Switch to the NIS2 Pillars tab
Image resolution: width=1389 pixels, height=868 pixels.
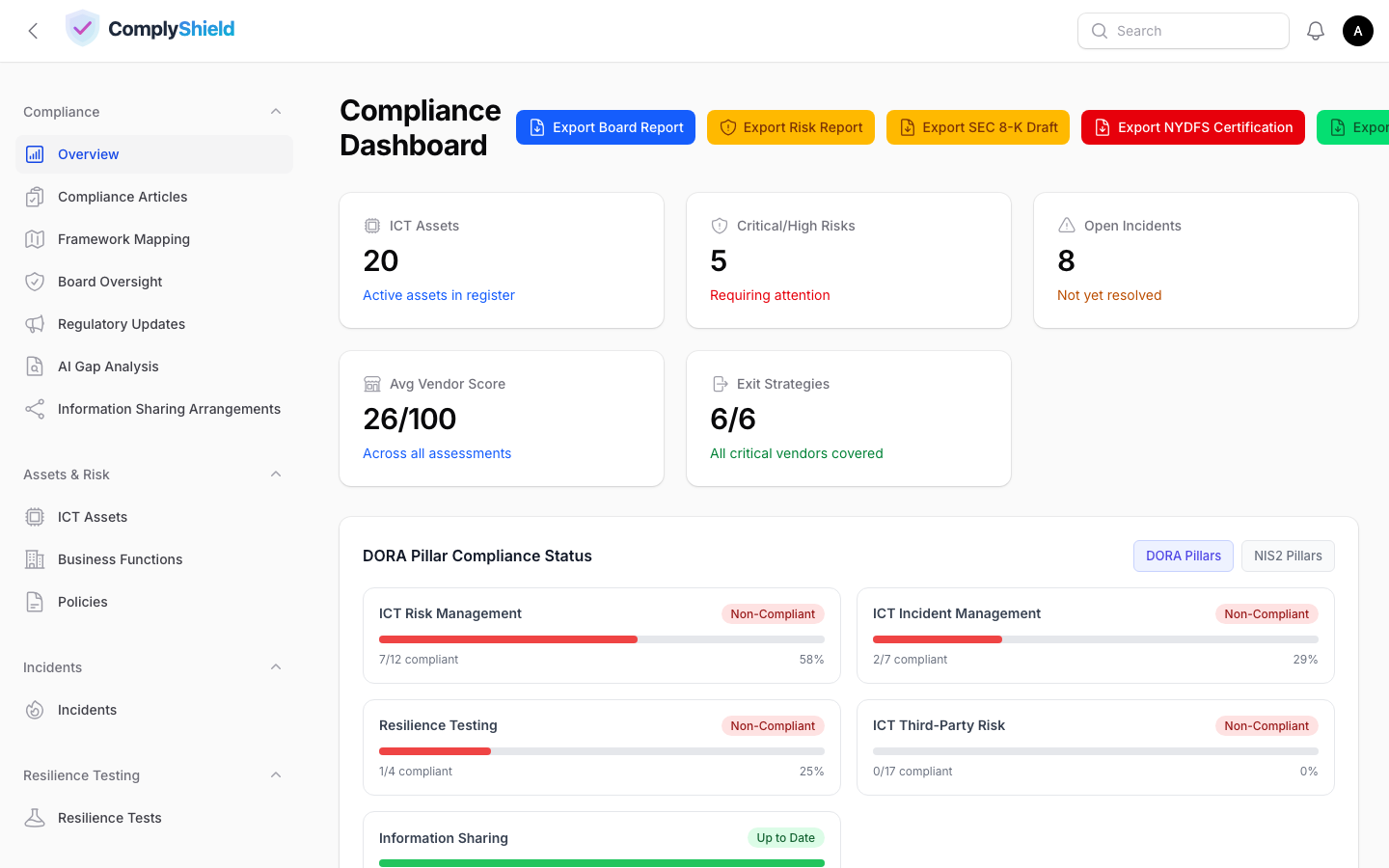point(1288,556)
